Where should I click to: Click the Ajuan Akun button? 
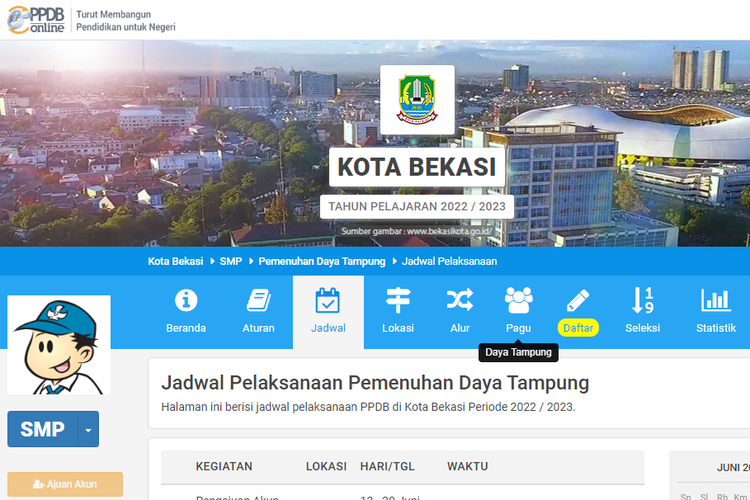[65, 484]
